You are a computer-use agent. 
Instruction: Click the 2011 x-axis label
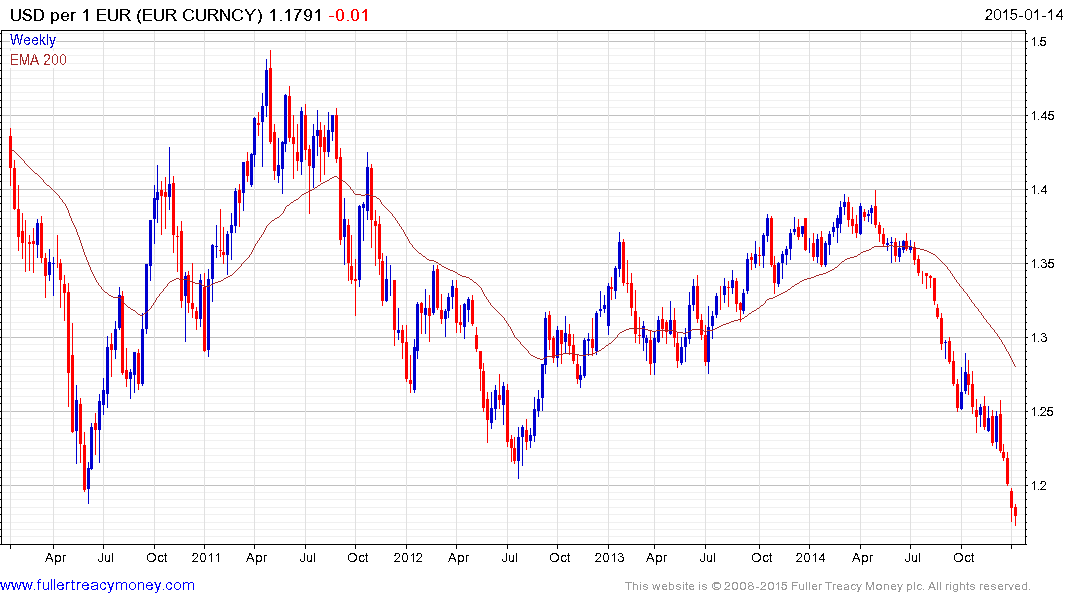[x=206, y=557]
